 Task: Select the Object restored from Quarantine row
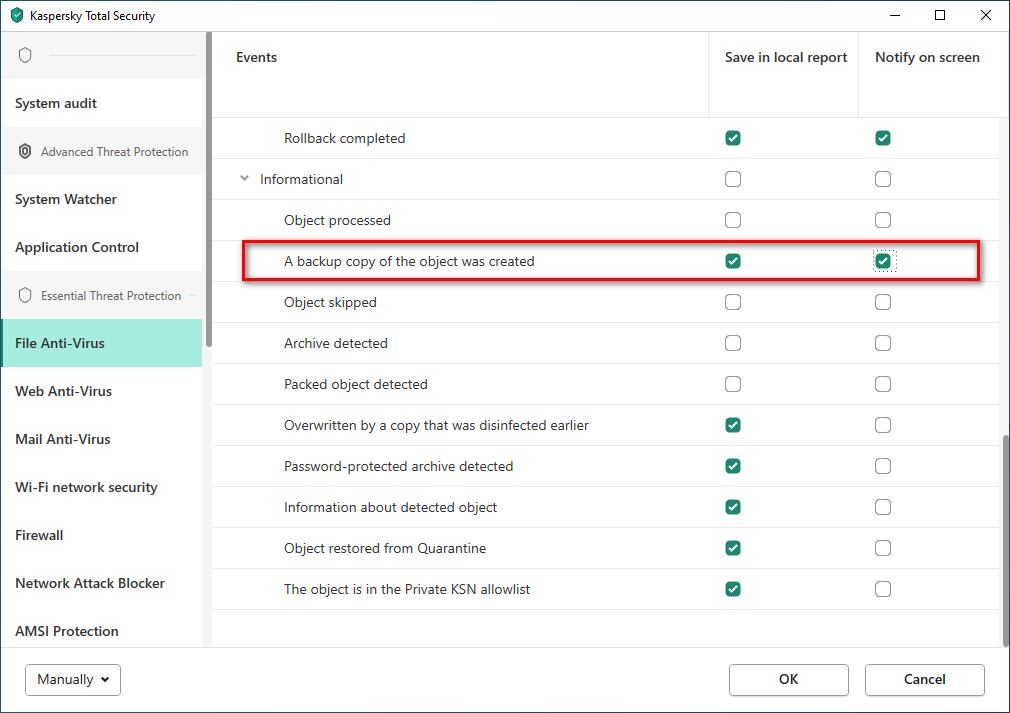pyautogui.click(x=385, y=548)
